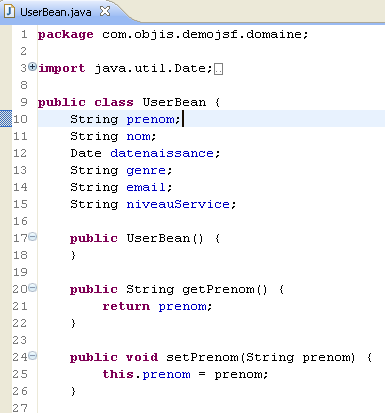This screenshot has width=385, height=413.
Task: Click class name 'UserBean' on line 9
Action: tap(174, 102)
